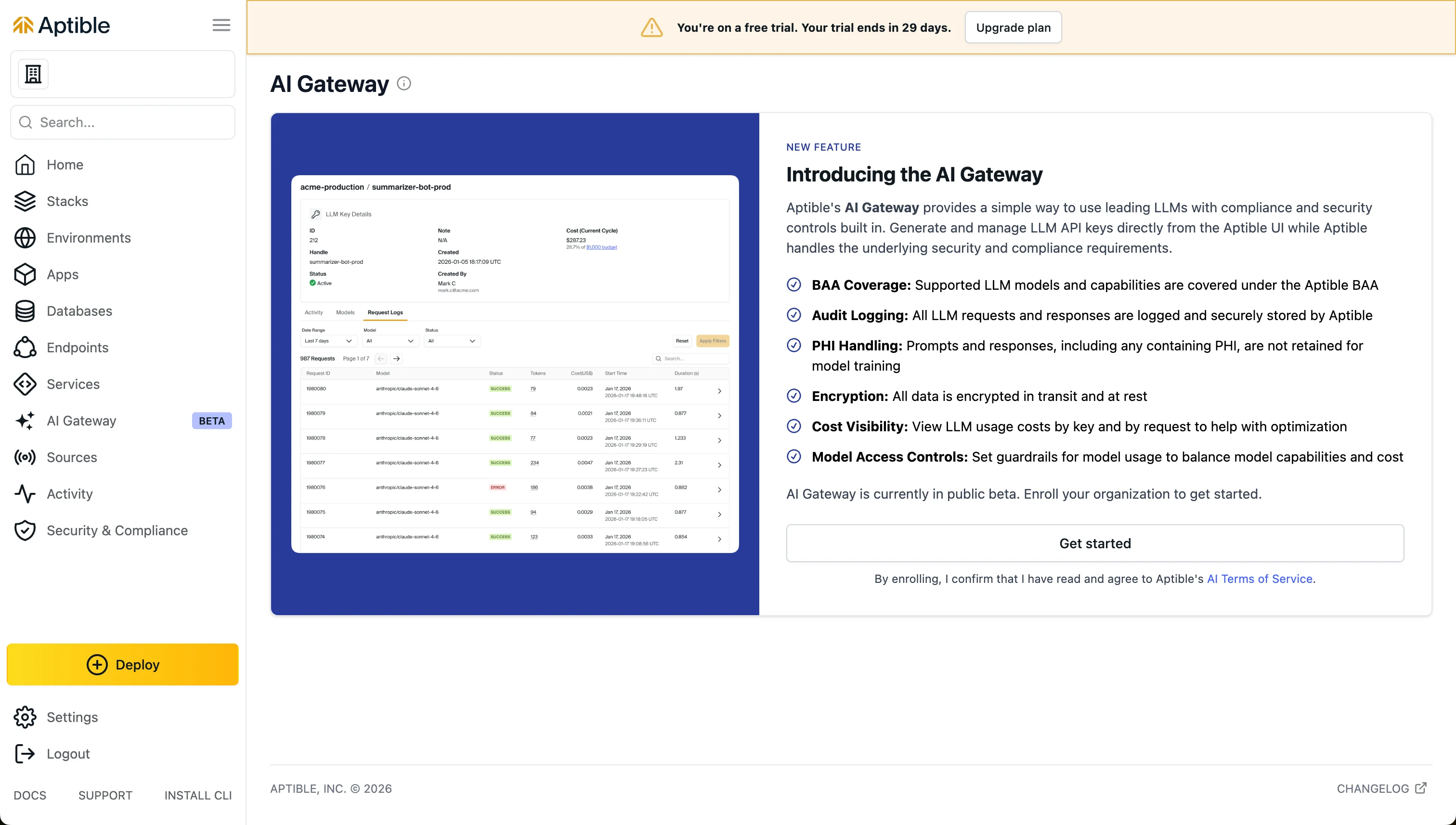Open Environments in sidebar
The height and width of the screenshot is (825, 1456).
point(89,238)
